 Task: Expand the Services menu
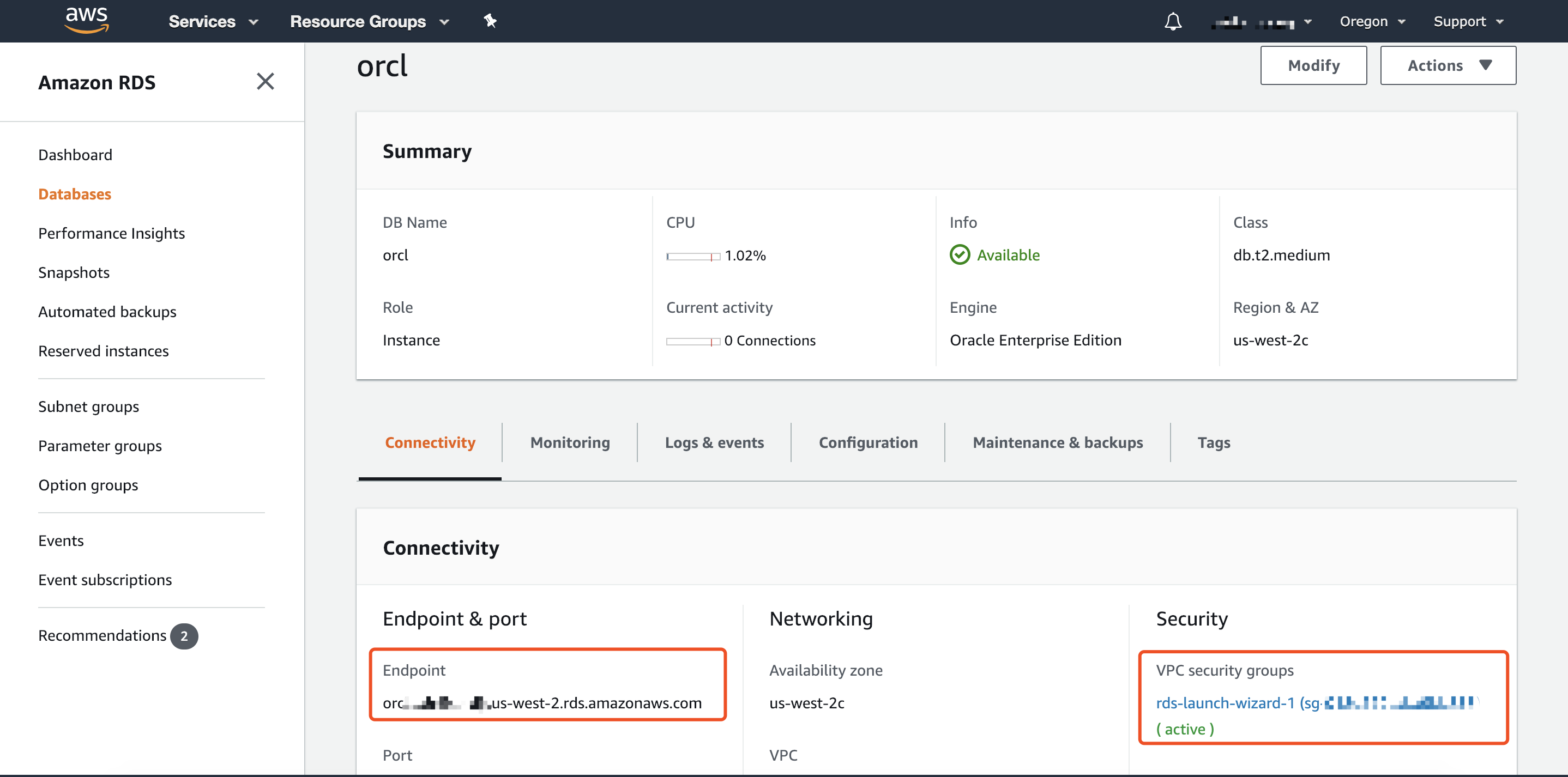pyautogui.click(x=214, y=21)
